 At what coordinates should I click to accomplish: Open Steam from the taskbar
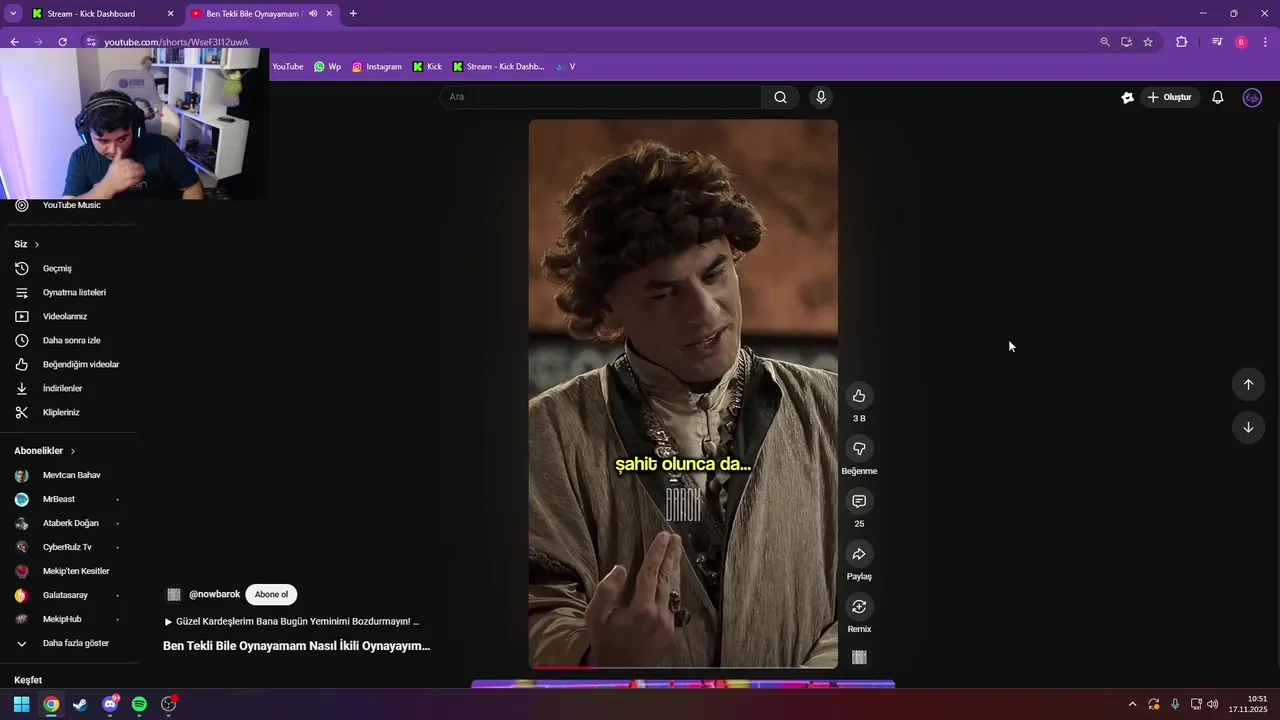pyautogui.click(x=80, y=704)
